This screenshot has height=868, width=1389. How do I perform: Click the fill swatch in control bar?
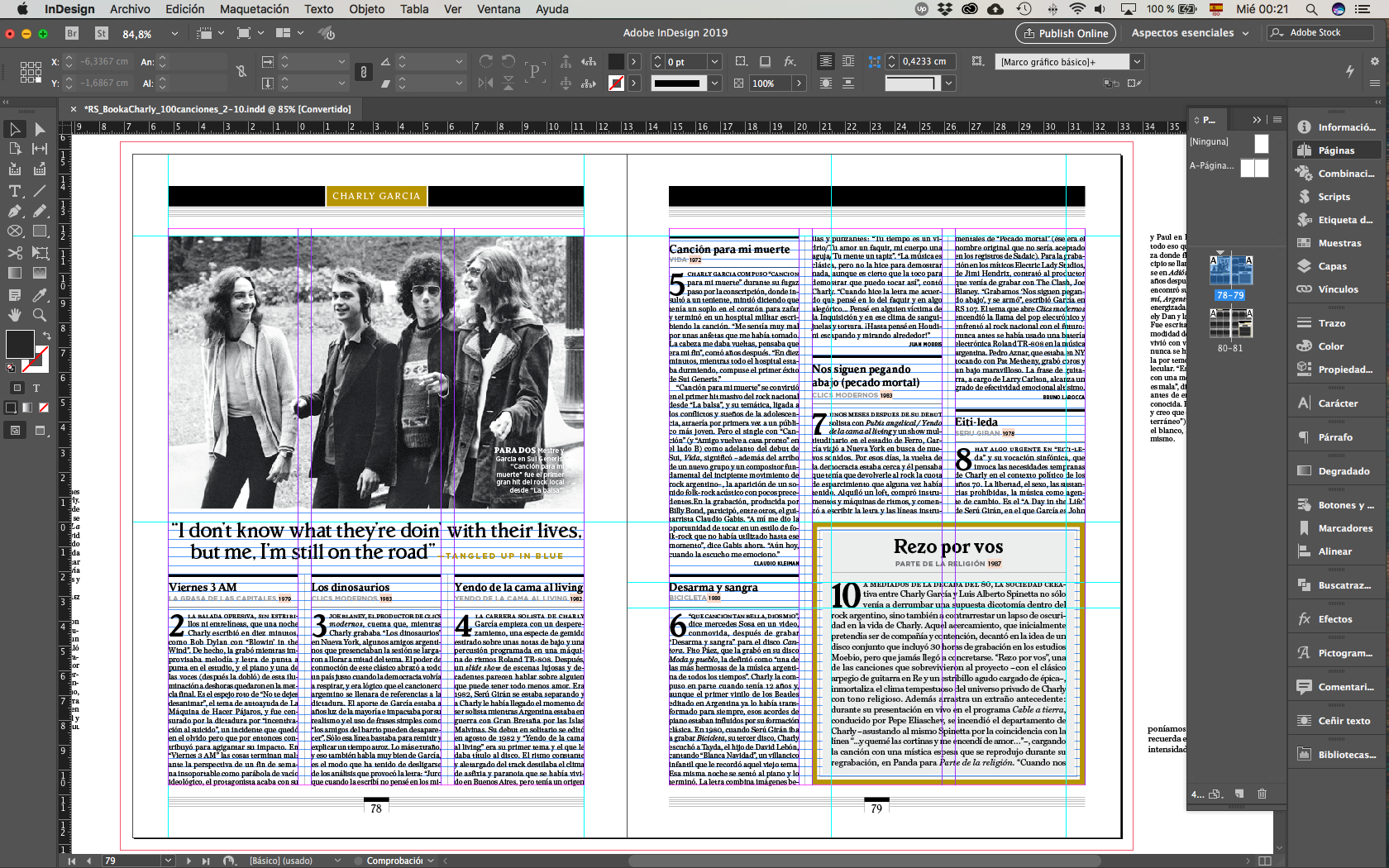click(616, 61)
